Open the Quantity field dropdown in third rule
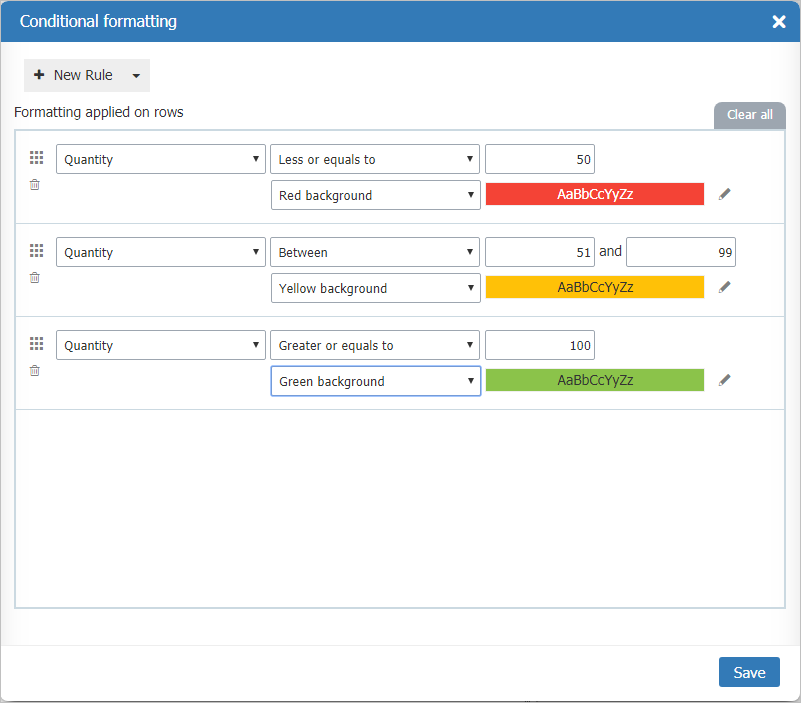This screenshot has height=703, width=801. pyautogui.click(x=160, y=346)
